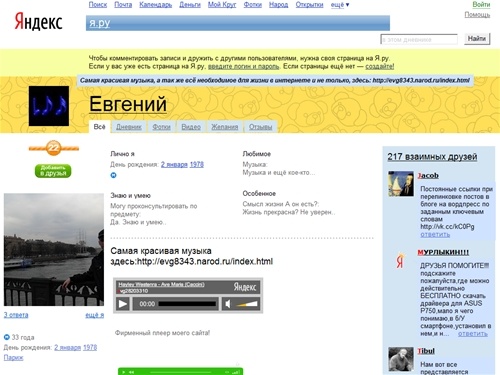Click the Яндекс logo inside the player
500x375 pixels.
click(x=245, y=287)
